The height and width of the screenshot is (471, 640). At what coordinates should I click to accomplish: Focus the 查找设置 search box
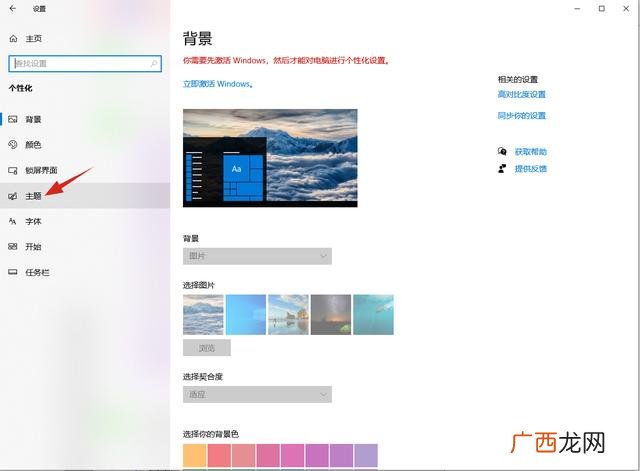(x=85, y=64)
